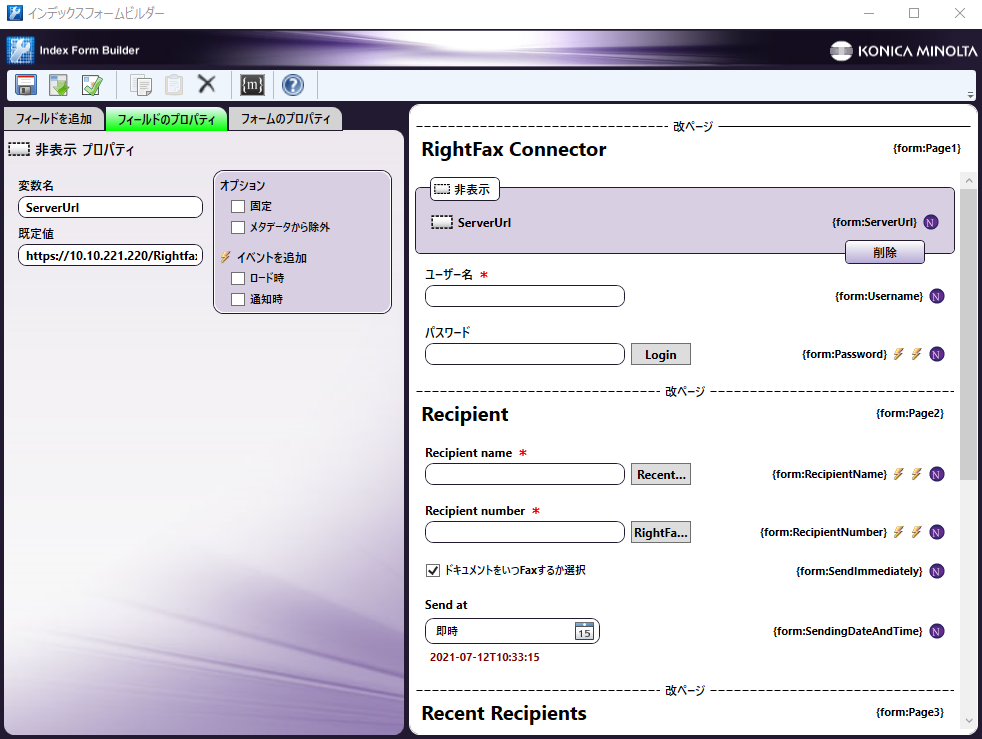Screen dimensions: 982x739
Task: Open Help via the question mark icon
Action: coord(292,85)
